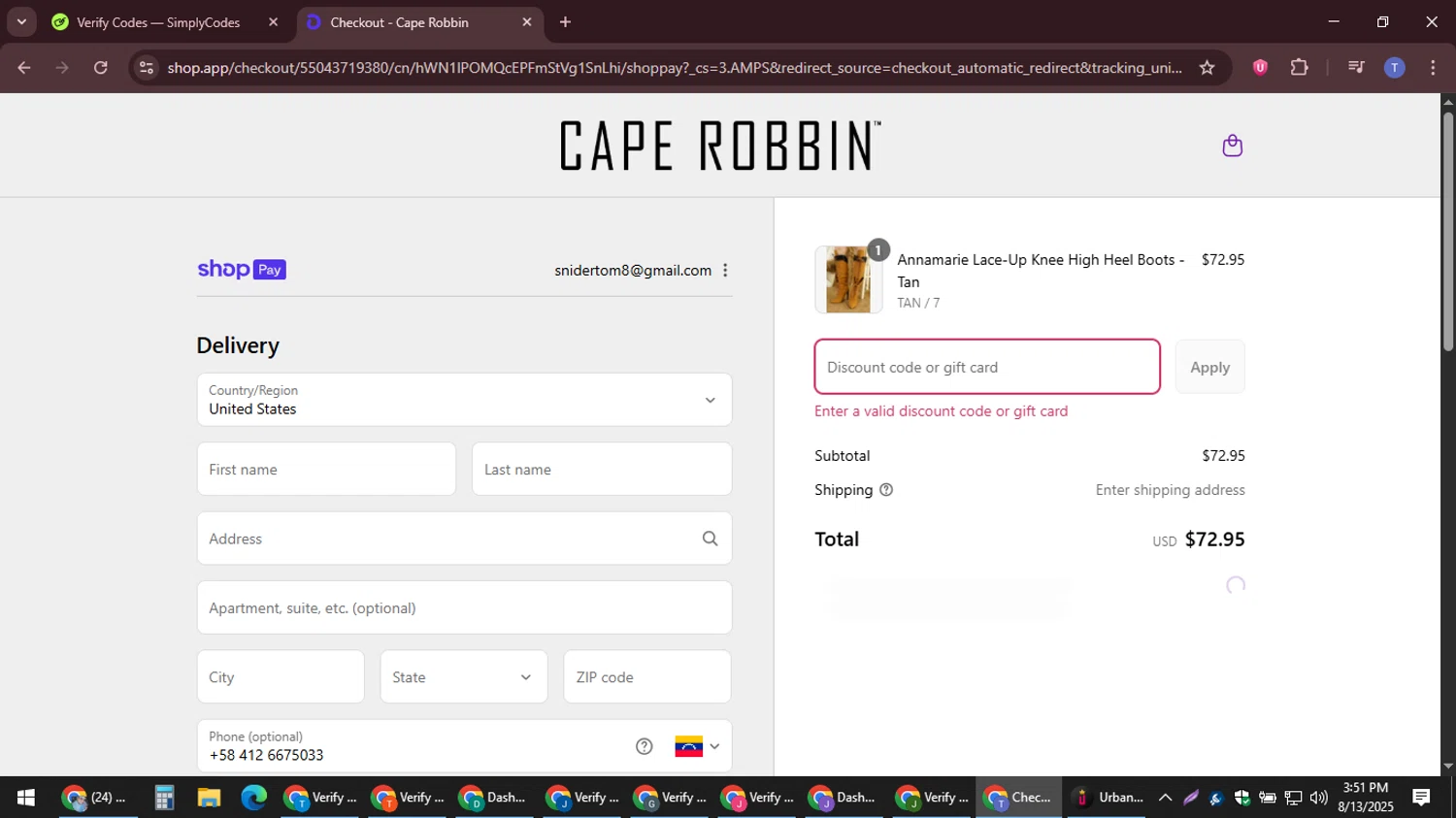View site information icon in address bar
The height and width of the screenshot is (818, 1456).
[147, 68]
